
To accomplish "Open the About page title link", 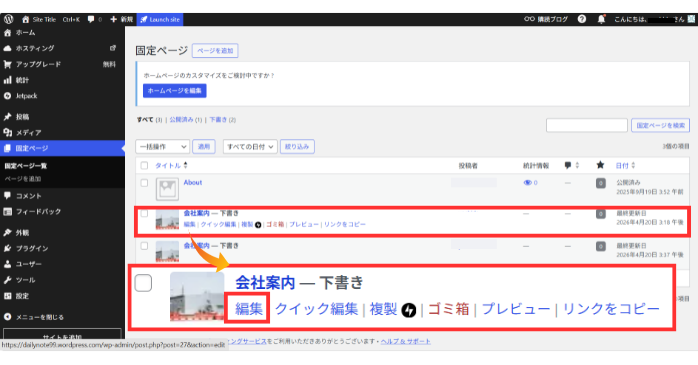I will click(x=193, y=182).
